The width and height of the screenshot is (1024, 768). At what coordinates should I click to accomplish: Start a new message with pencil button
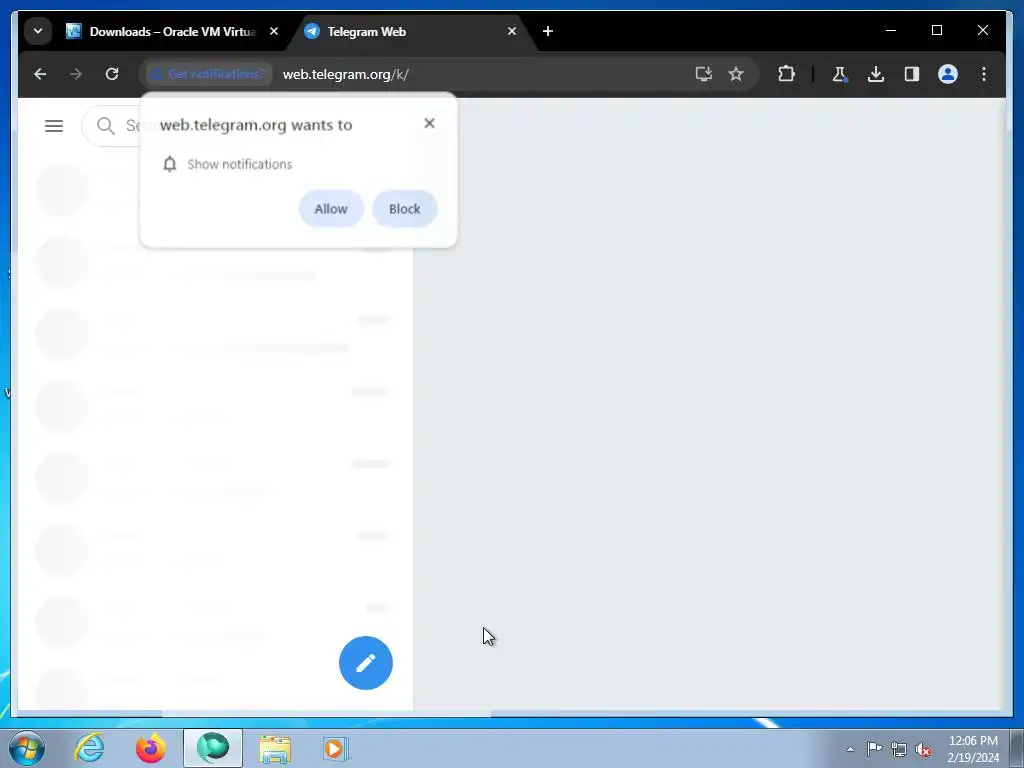366,663
